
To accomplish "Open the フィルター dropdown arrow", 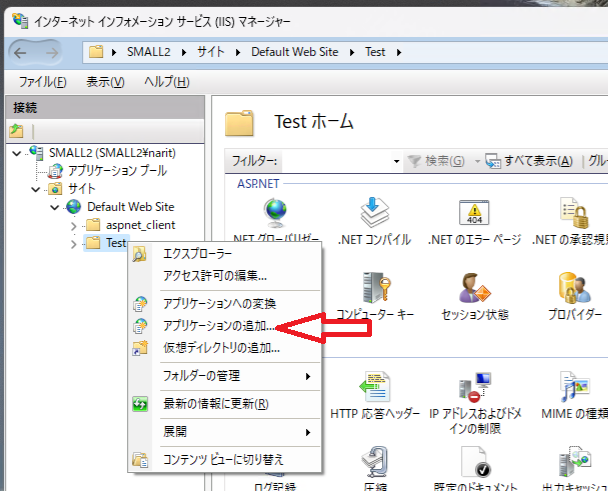I will (x=396, y=161).
